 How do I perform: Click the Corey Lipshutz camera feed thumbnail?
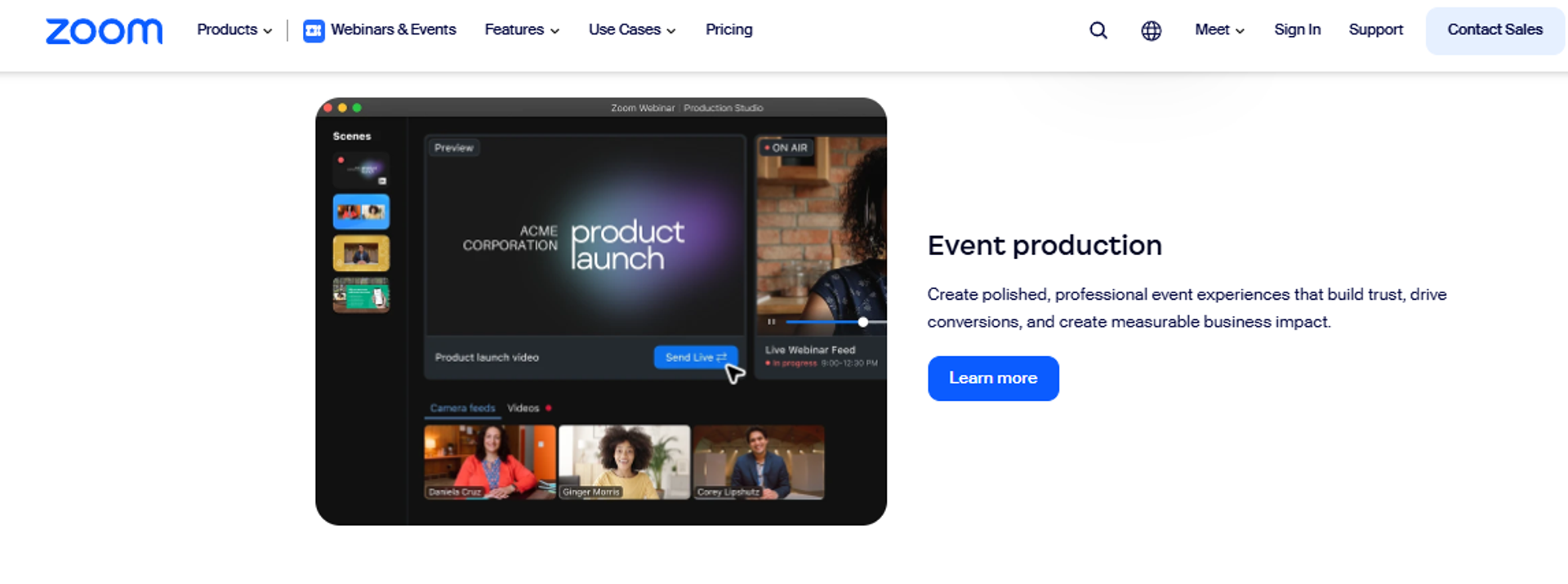[x=759, y=461]
